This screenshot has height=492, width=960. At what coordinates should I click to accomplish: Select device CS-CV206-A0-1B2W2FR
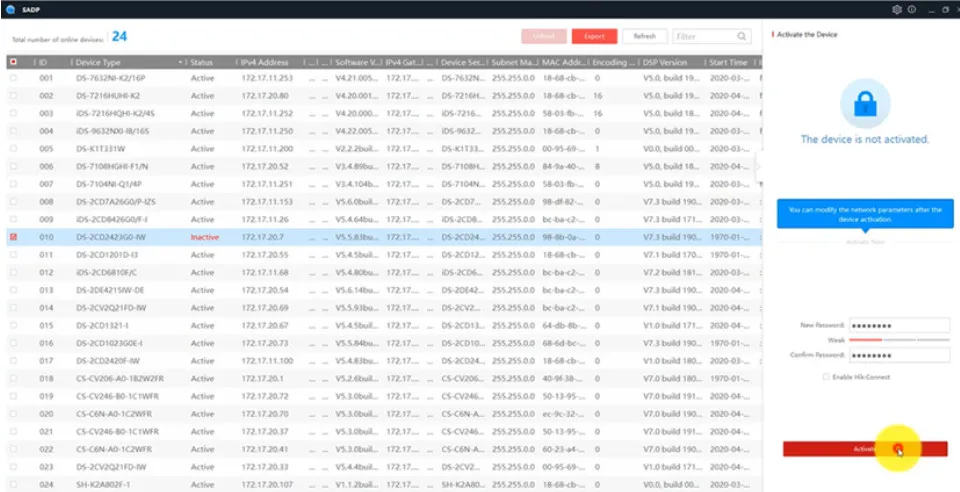coord(120,378)
